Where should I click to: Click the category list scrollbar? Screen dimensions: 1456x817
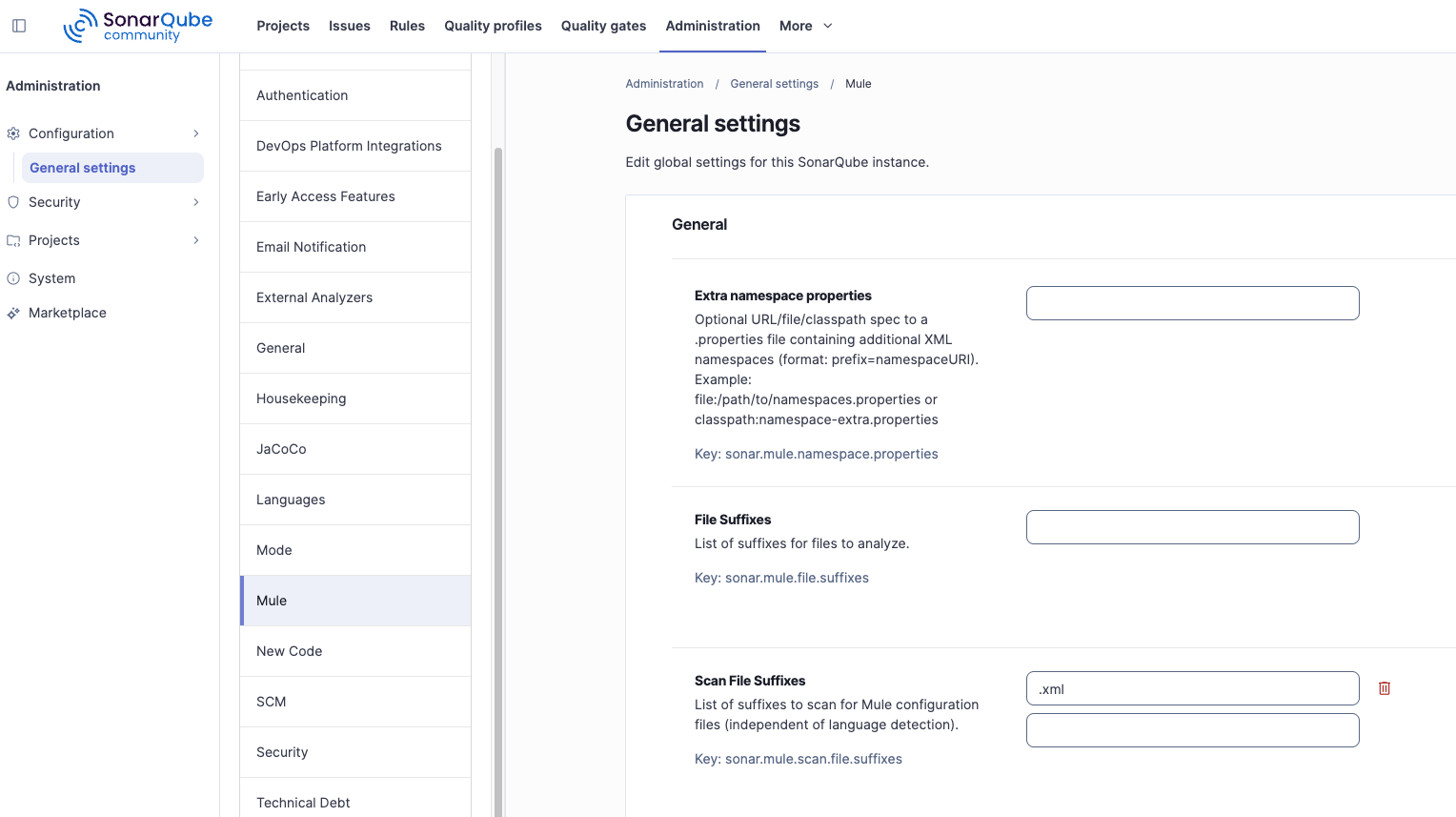pyautogui.click(x=497, y=481)
